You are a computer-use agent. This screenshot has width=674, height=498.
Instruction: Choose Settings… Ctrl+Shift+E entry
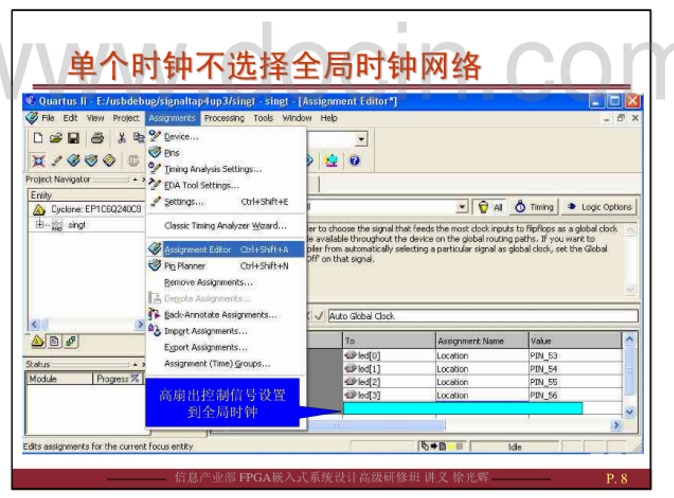tap(226, 202)
